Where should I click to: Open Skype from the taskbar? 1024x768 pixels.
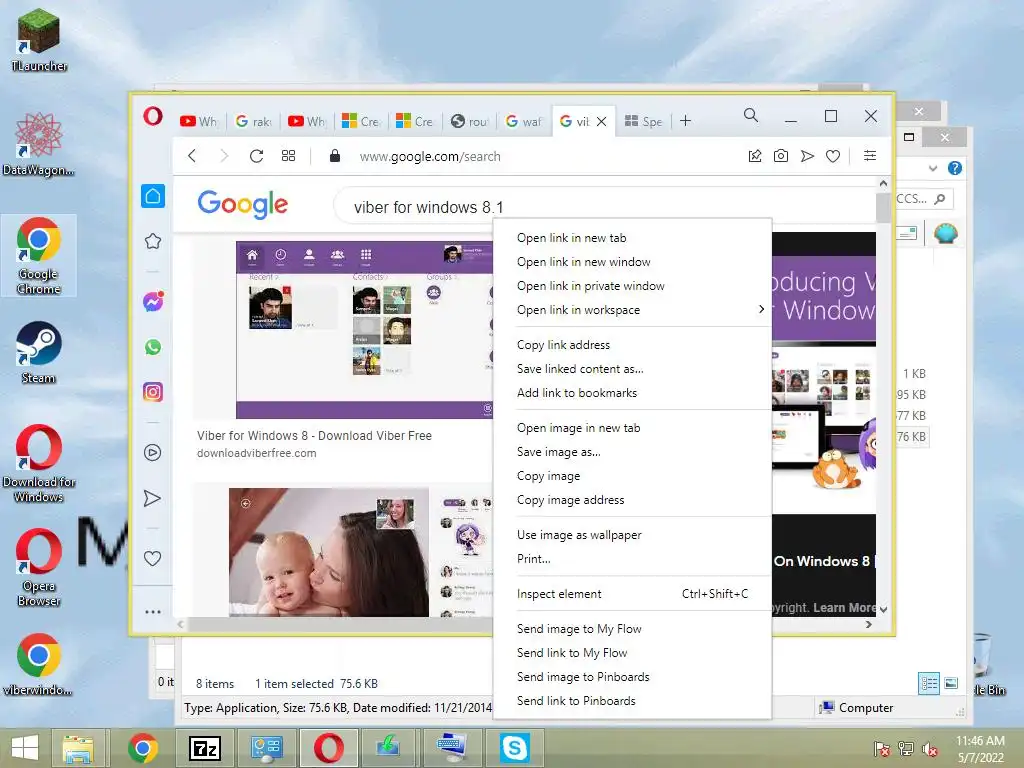pyautogui.click(x=515, y=748)
